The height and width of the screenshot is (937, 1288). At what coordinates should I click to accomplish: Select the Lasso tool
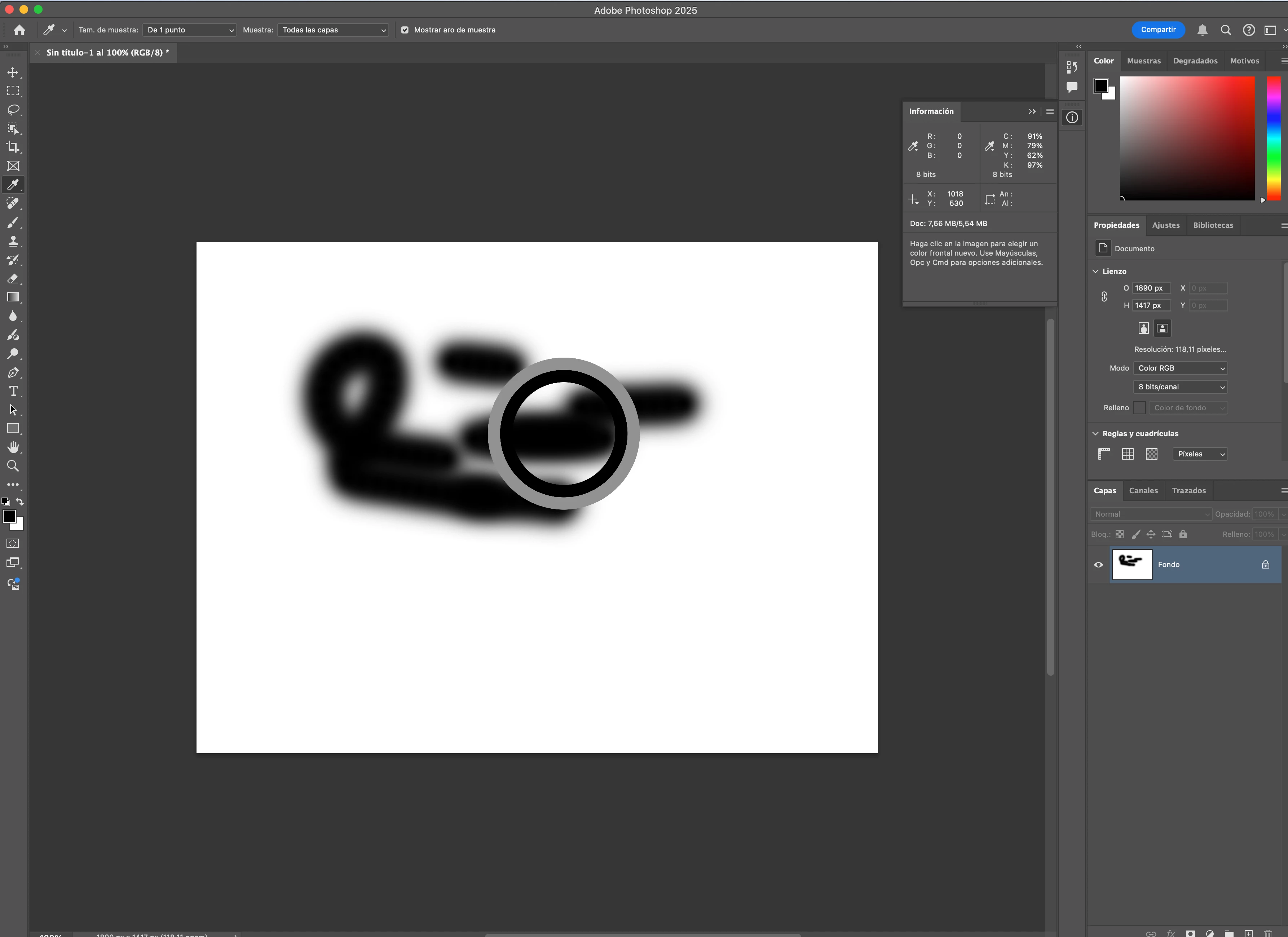[13, 110]
